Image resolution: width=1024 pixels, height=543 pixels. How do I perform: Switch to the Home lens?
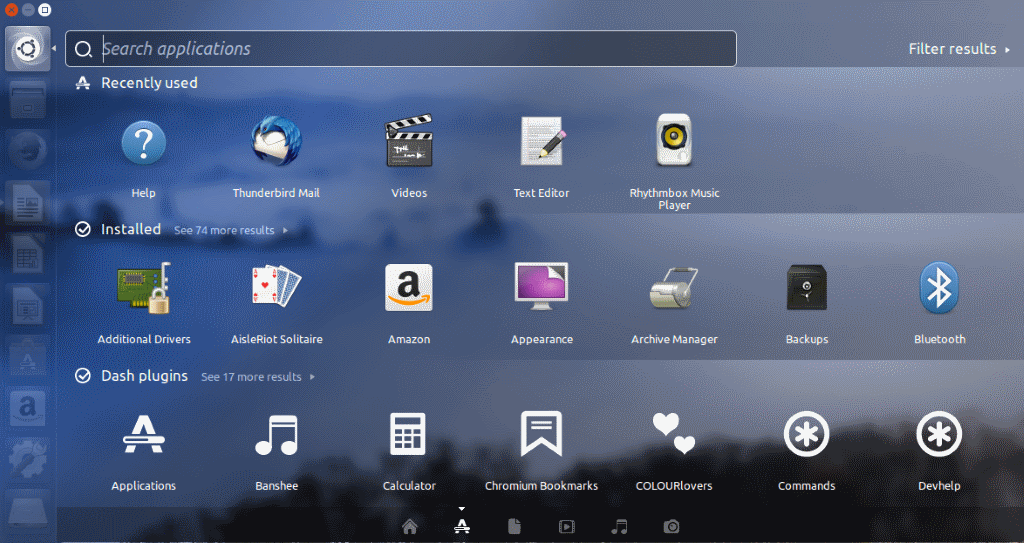(409, 527)
